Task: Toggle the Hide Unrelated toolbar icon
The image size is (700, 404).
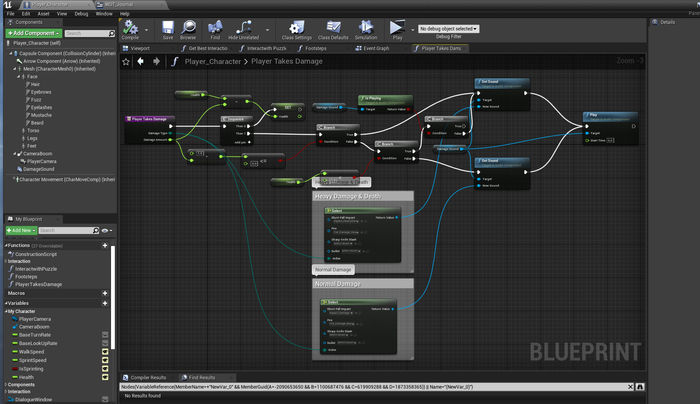Action: [x=244, y=28]
